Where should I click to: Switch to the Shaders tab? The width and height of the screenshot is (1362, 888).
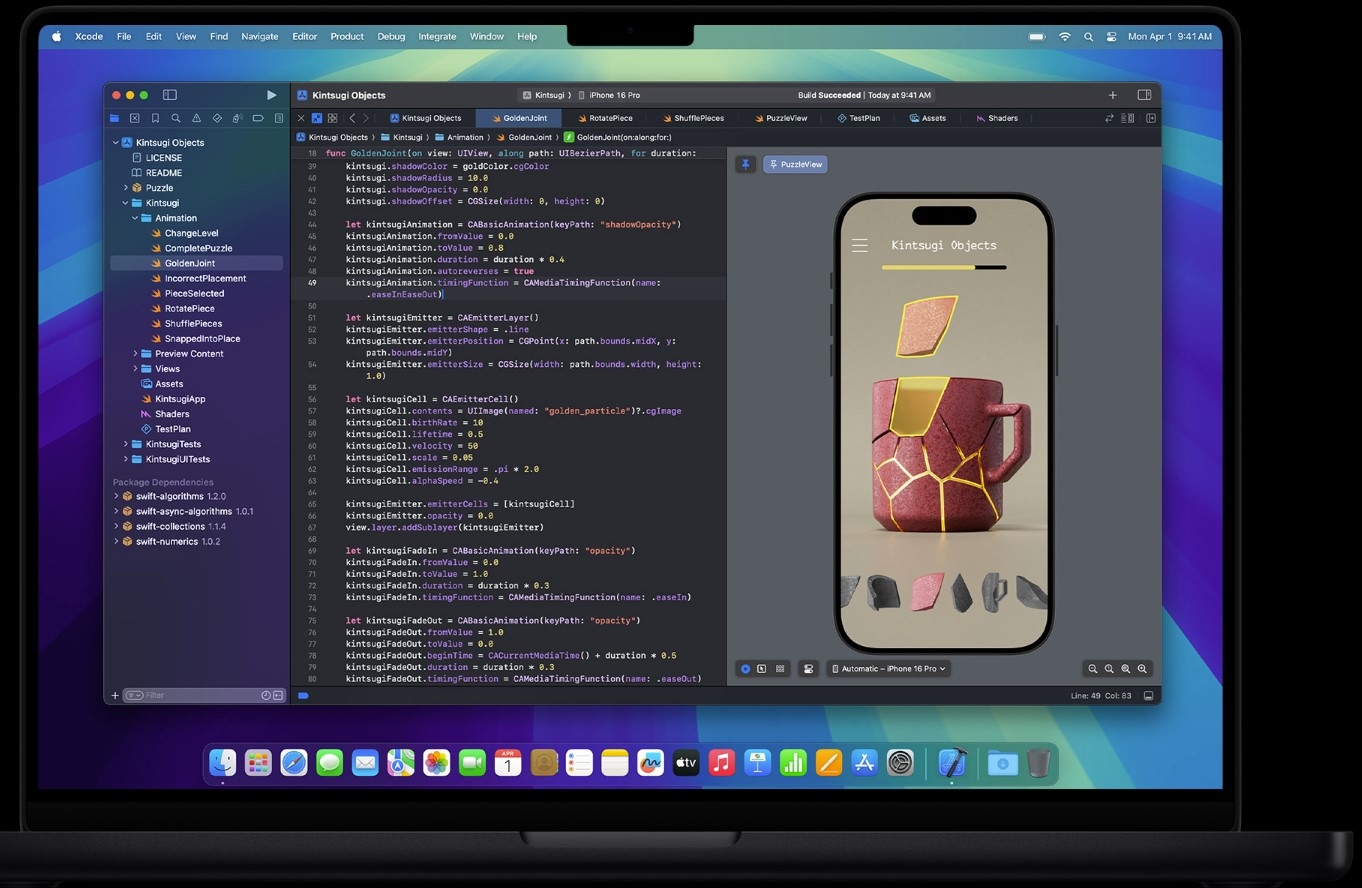pyautogui.click(x=997, y=118)
